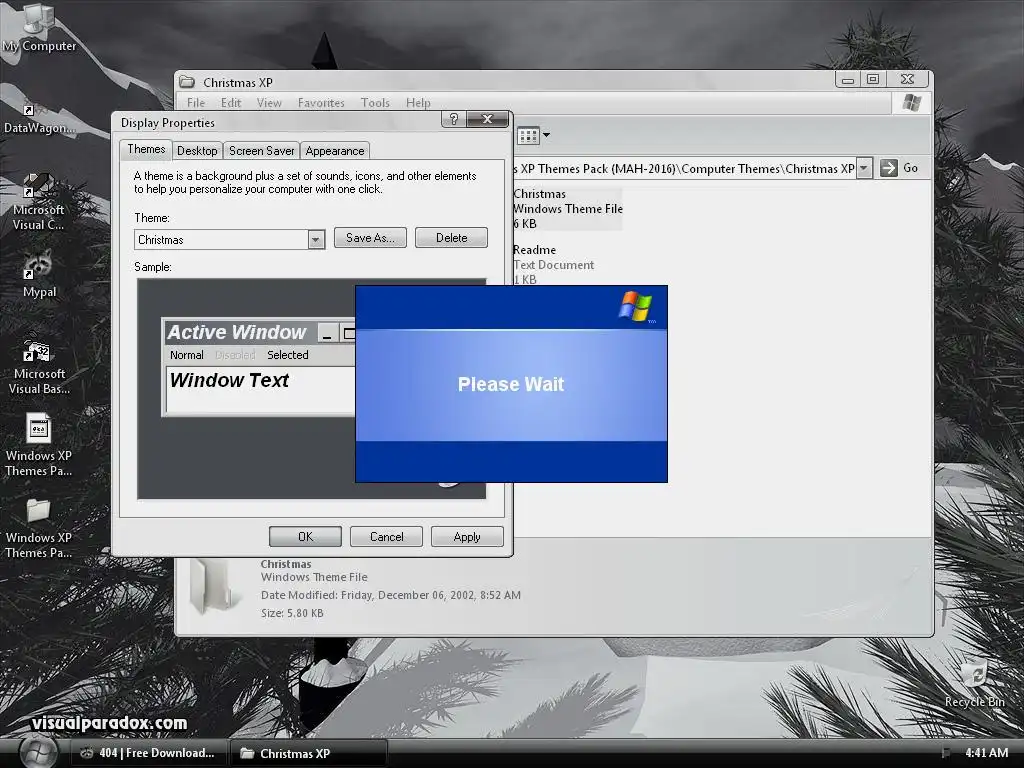Click the 4:41 AM clock
This screenshot has width=1024, height=768.
(987, 753)
